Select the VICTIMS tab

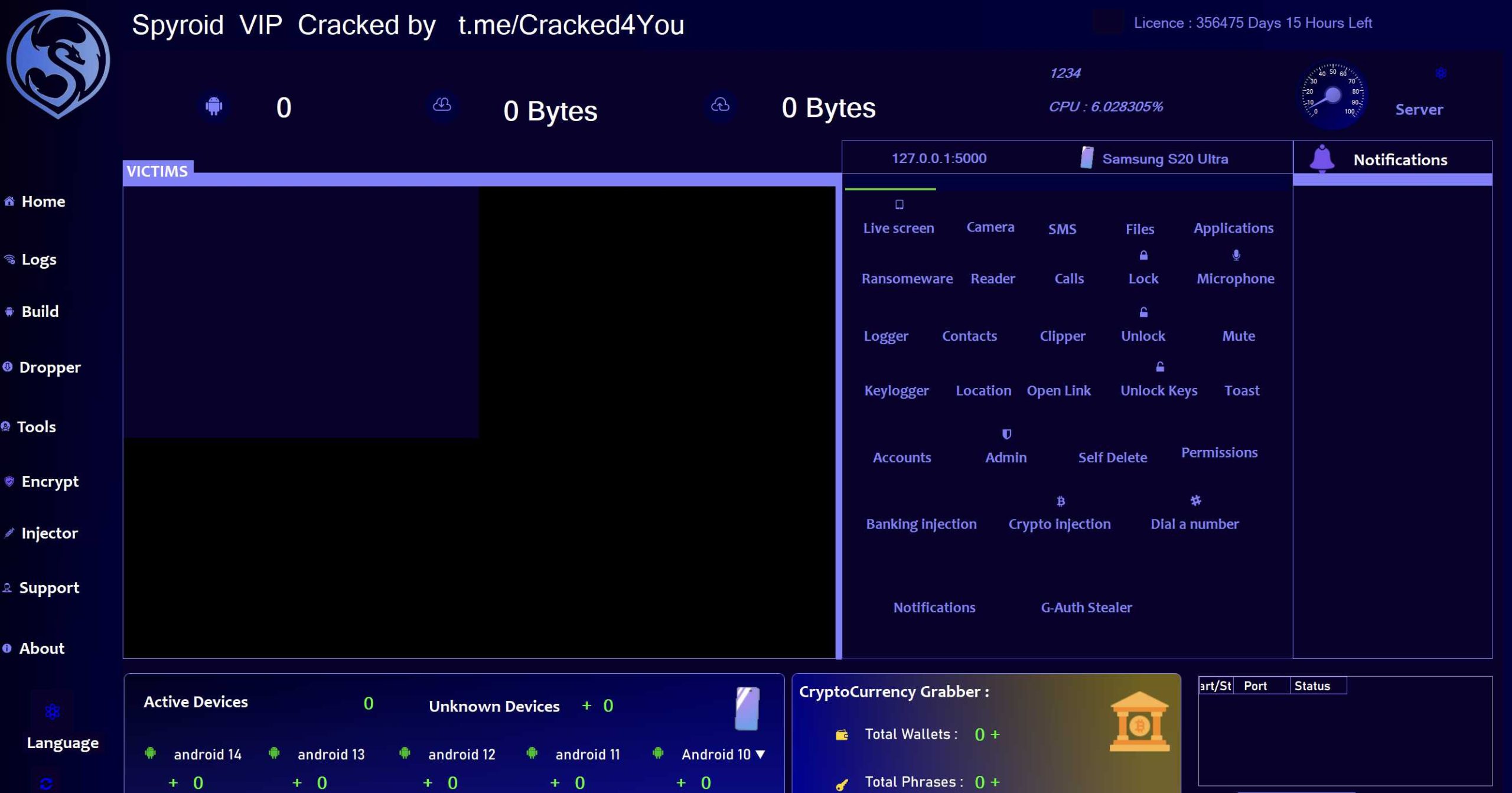[x=157, y=171]
